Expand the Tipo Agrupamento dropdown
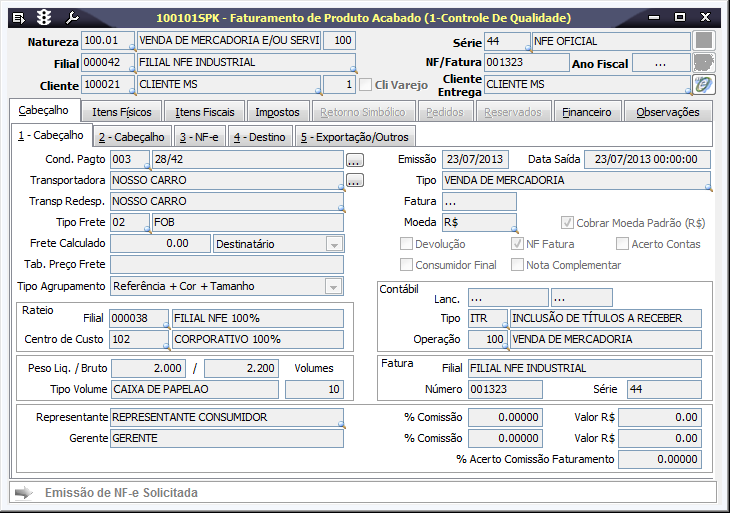 (x=333, y=286)
